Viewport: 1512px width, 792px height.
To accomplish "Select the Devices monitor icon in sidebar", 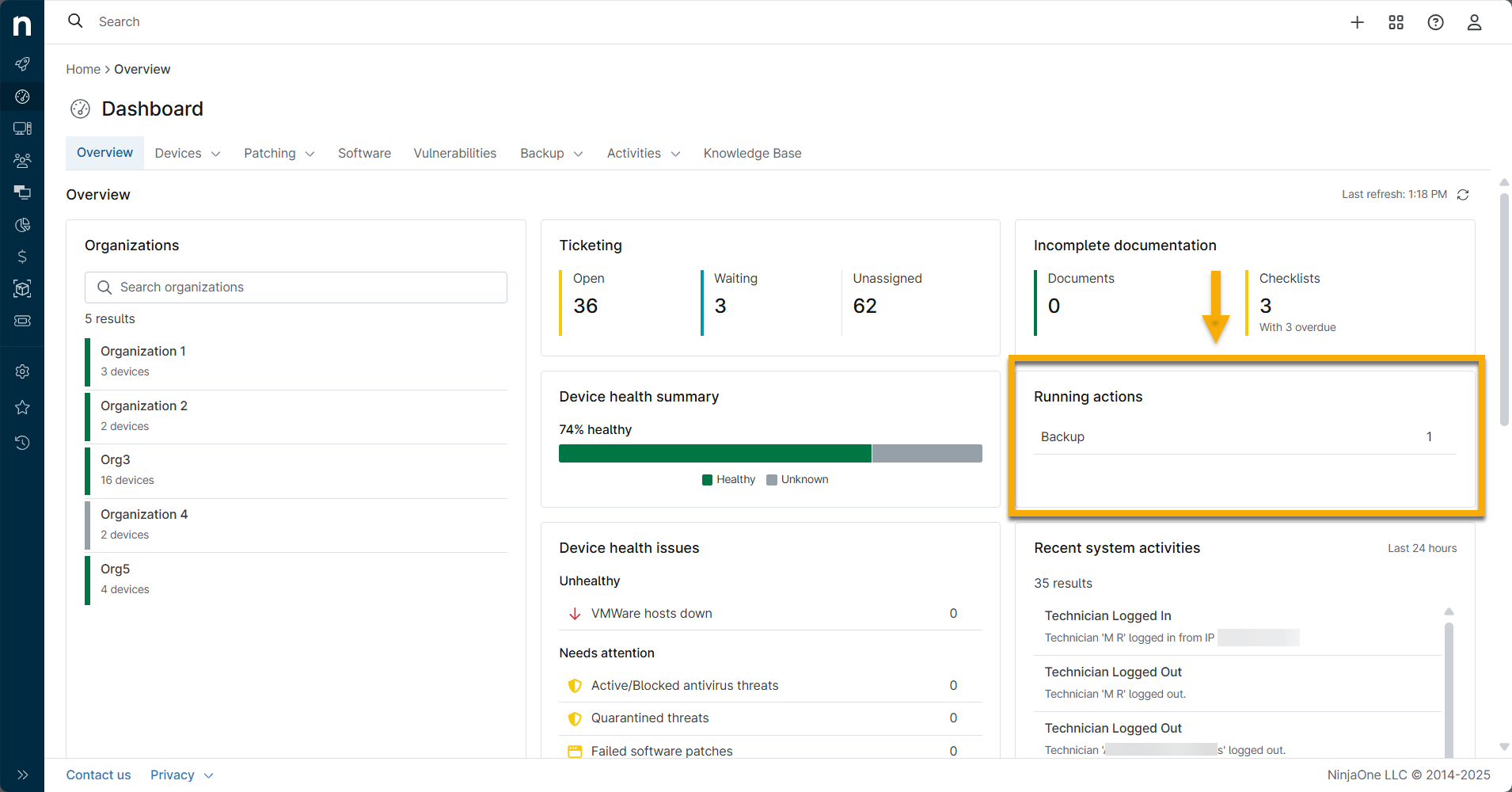I will tap(23, 128).
